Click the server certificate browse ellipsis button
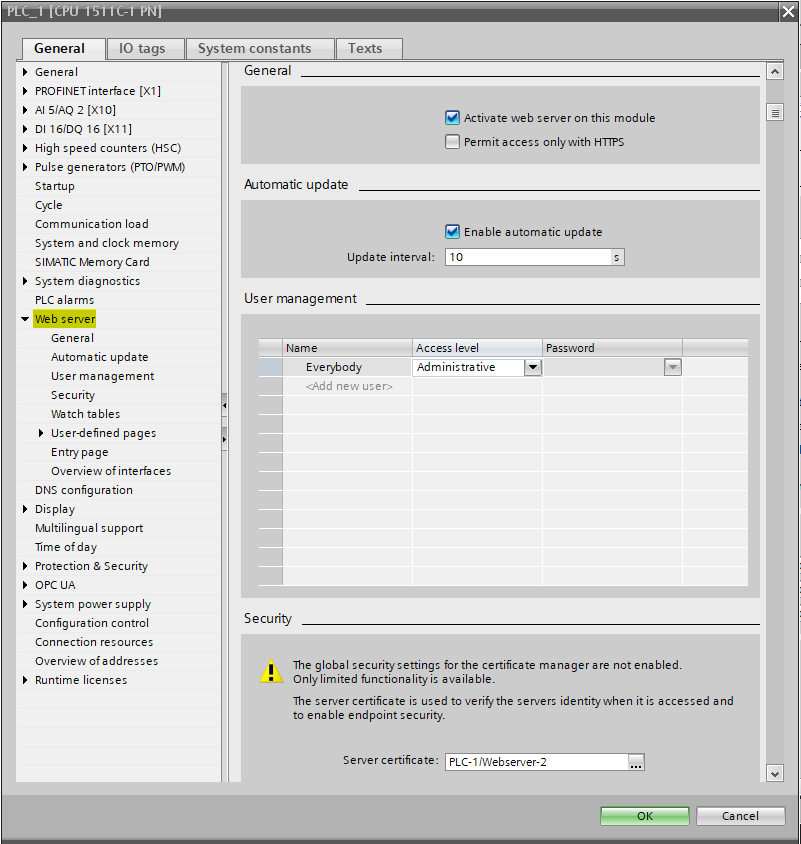The width and height of the screenshot is (801, 844). pos(636,762)
